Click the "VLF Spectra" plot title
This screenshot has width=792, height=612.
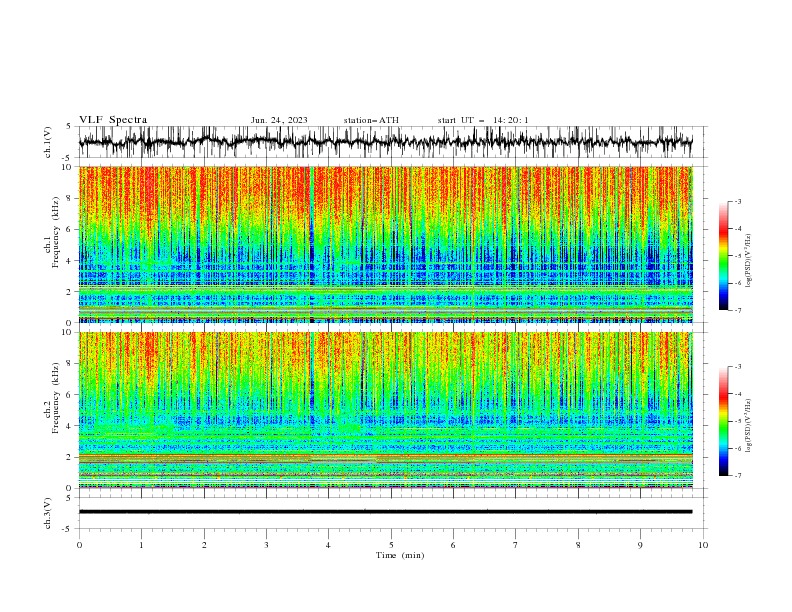point(113,120)
